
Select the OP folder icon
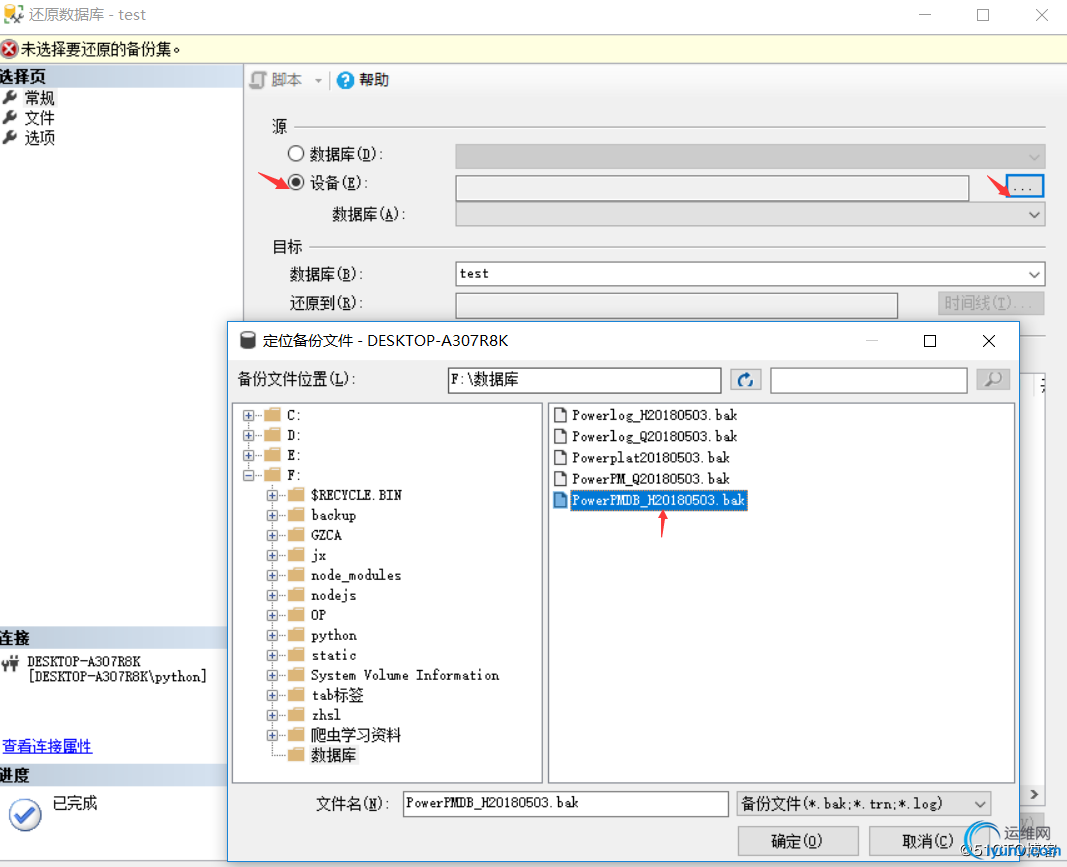(296, 615)
